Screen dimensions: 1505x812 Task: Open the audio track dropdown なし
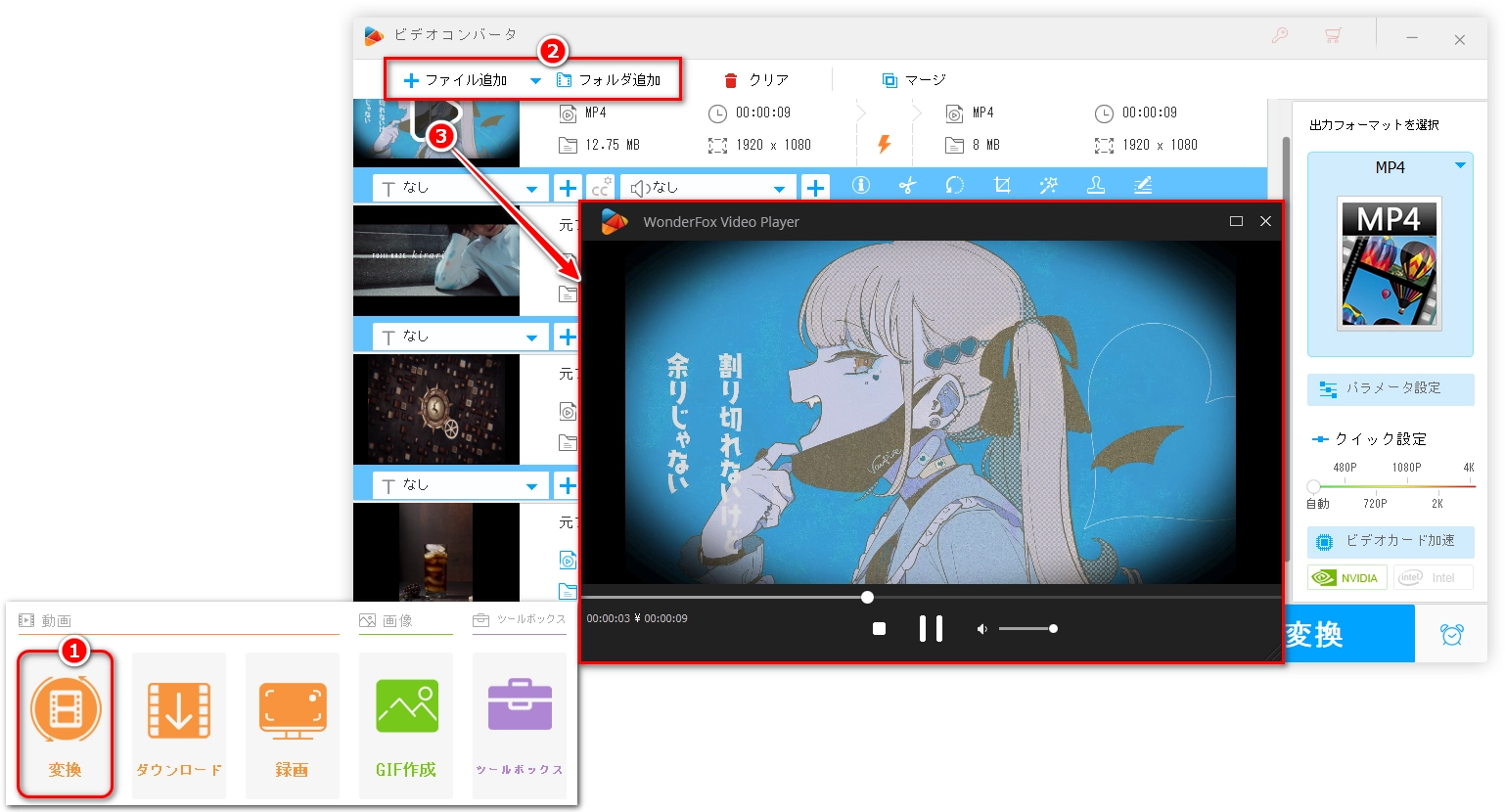coord(708,188)
